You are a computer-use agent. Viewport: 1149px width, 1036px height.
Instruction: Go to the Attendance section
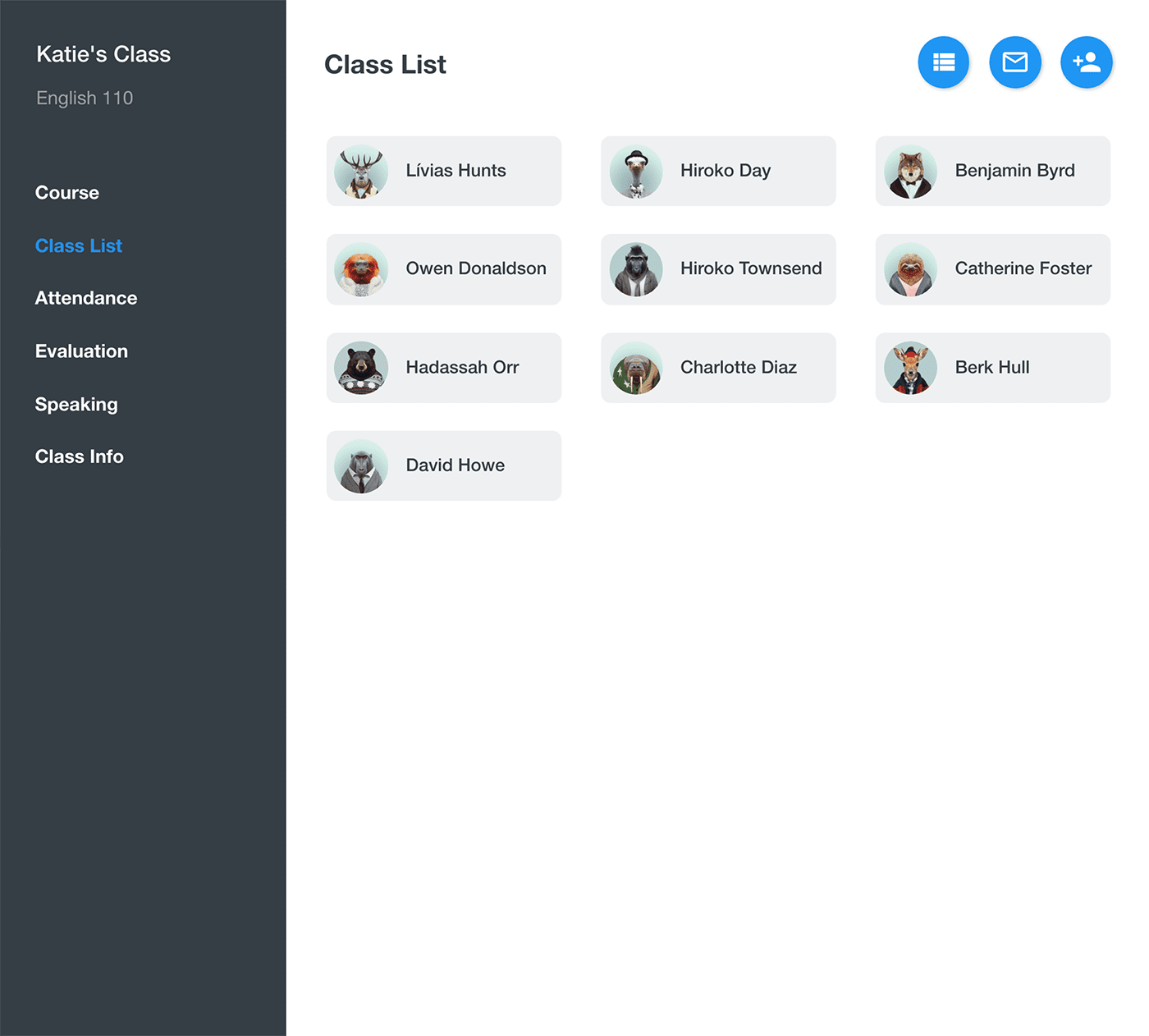point(86,298)
